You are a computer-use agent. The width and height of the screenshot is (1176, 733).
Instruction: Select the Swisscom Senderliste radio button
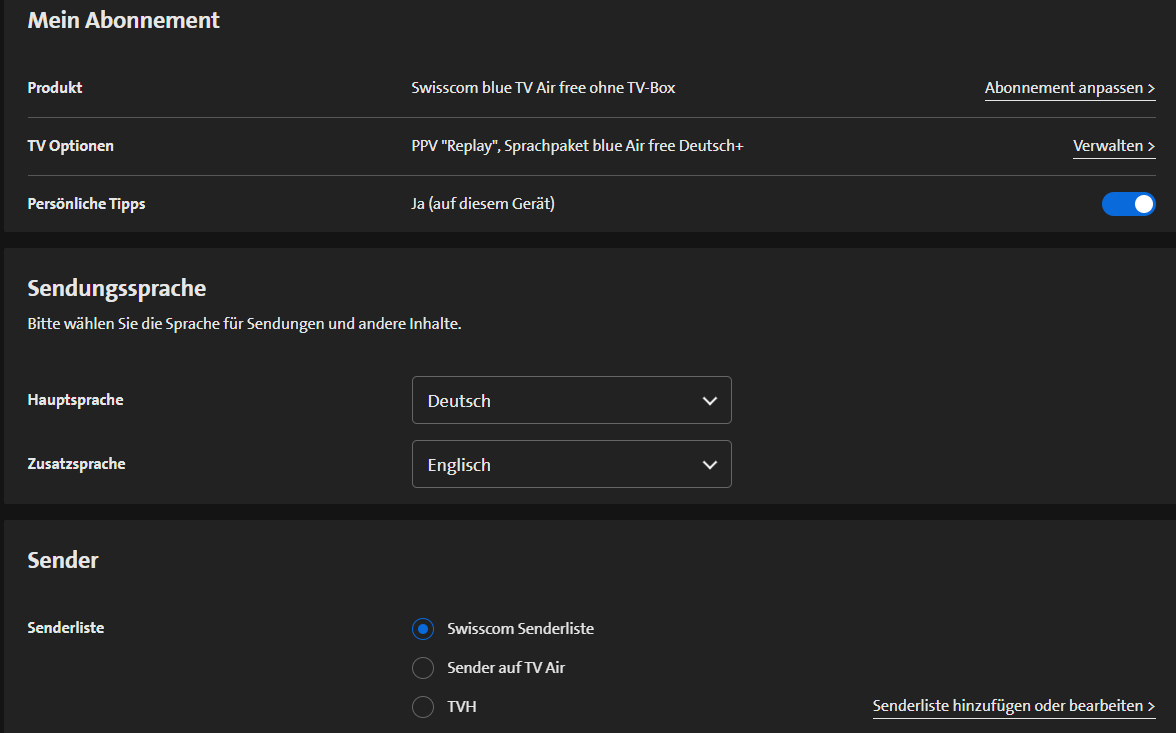(423, 629)
